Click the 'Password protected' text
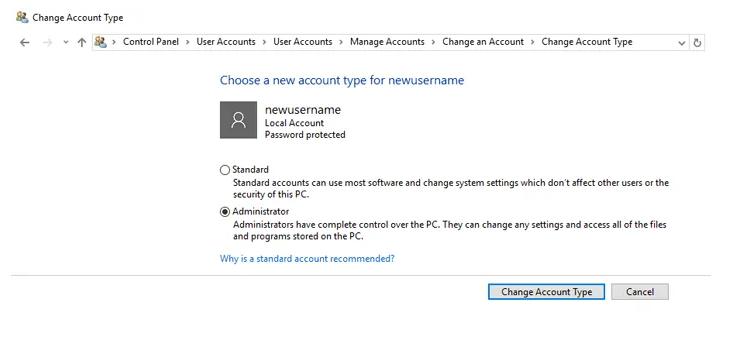The height and width of the screenshot is (363, 729). pos(305,135)
